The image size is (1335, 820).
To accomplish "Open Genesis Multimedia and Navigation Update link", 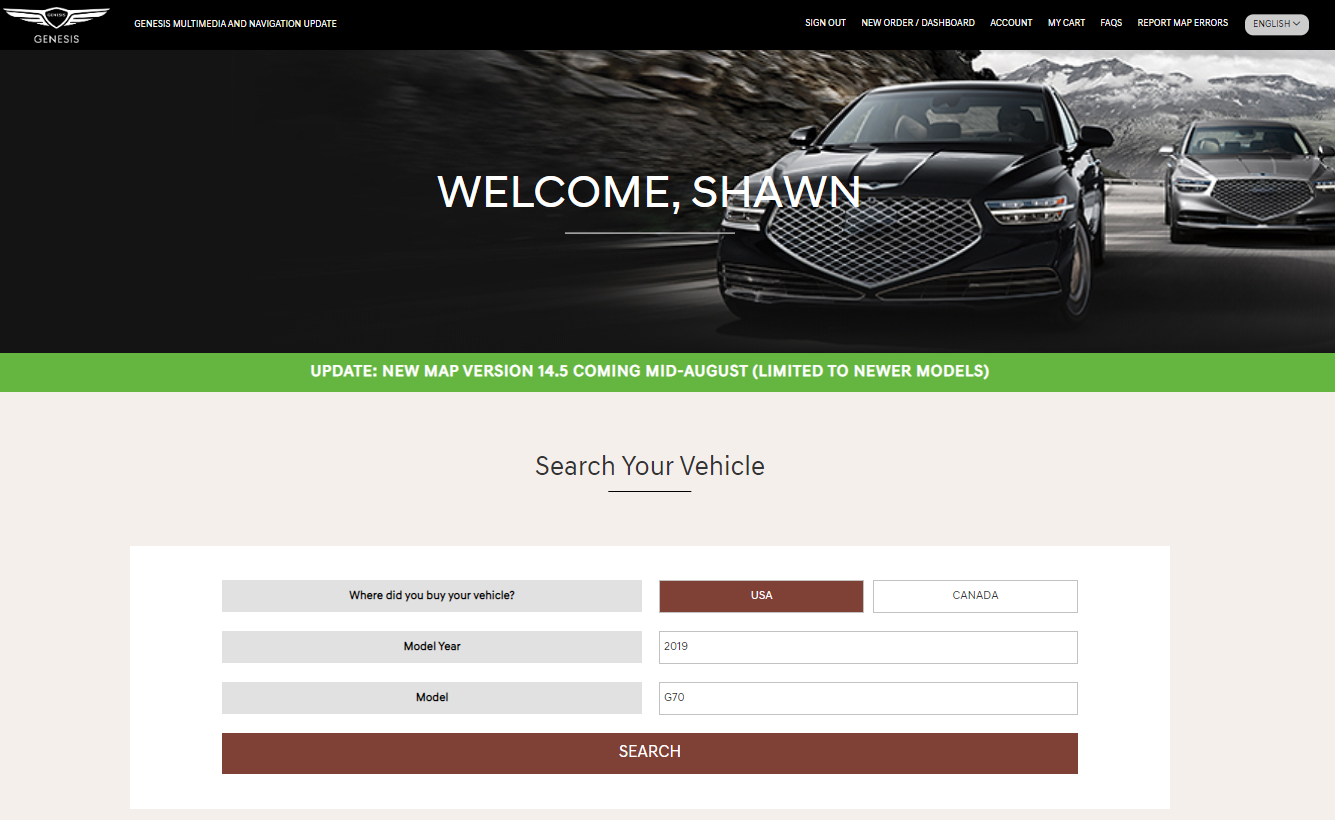I will 235,24.
